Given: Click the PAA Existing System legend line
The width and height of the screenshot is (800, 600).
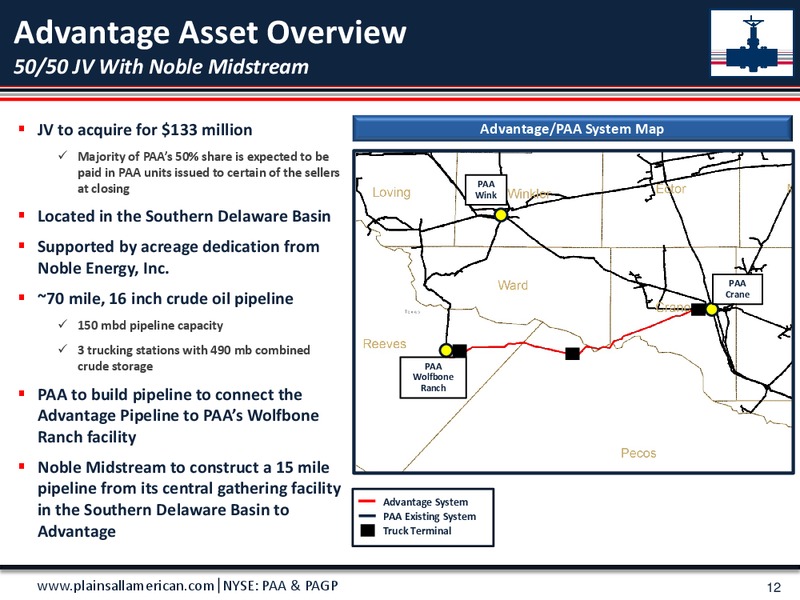Looking at the screenshot, I should (367, 516).
